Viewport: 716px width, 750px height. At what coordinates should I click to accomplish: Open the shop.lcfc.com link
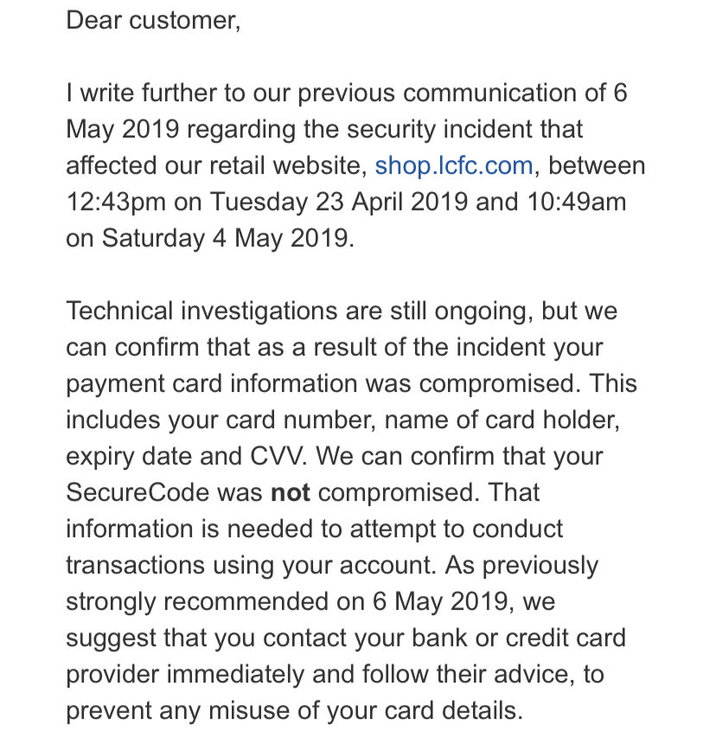[x=453, y=166]
